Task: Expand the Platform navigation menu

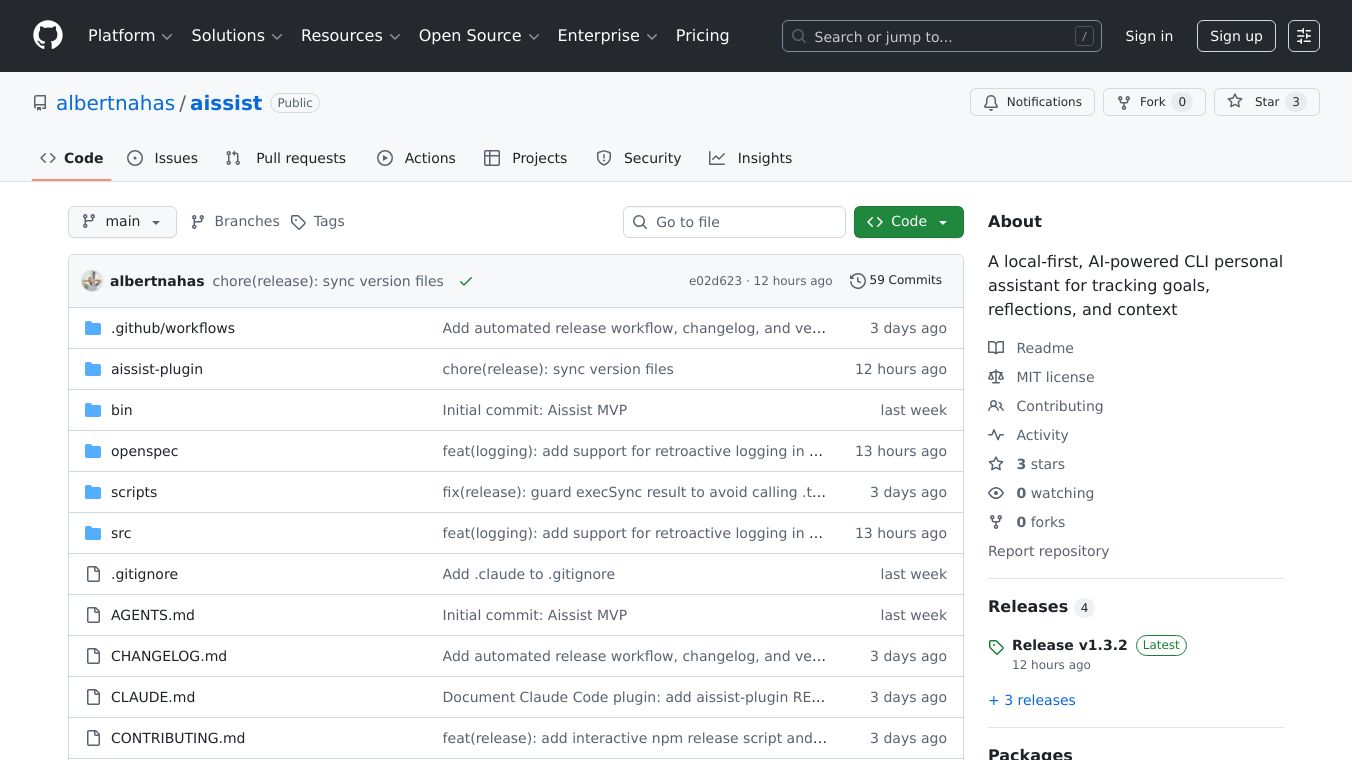Action: click(130, 36)
